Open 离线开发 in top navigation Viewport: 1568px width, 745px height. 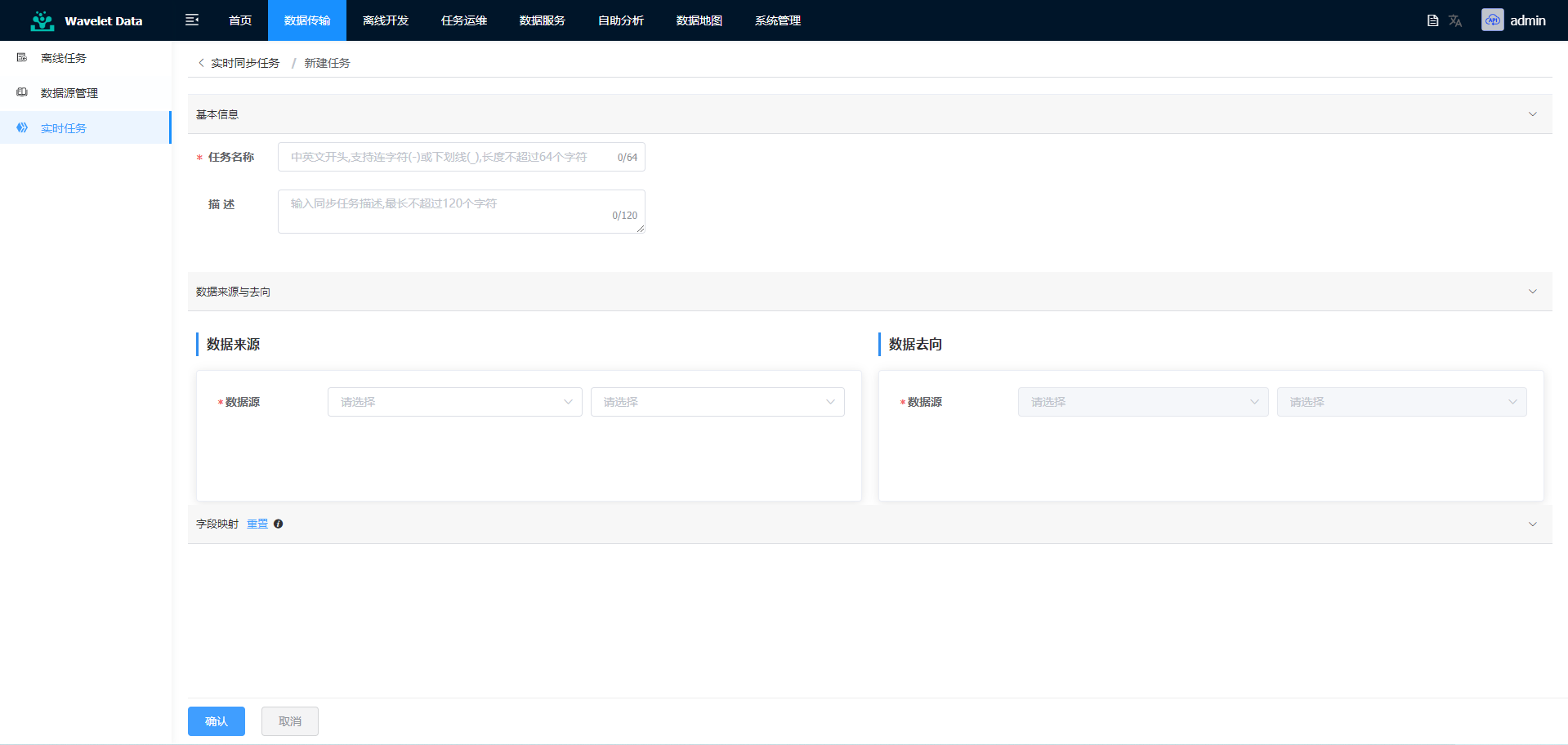(386, 20)
